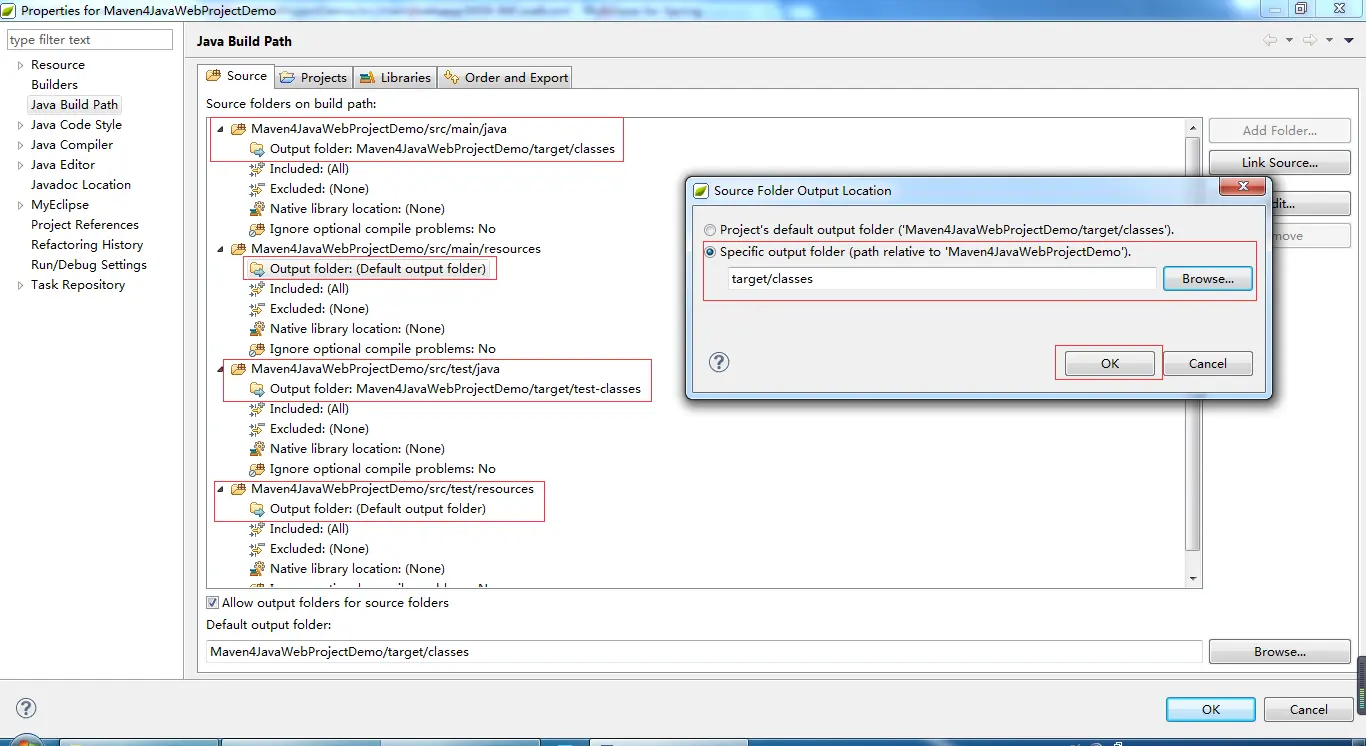This screenshot has width=1366, height=746.
Task: Click the output folder icon under src/main/java
Action: click(257, 149)
